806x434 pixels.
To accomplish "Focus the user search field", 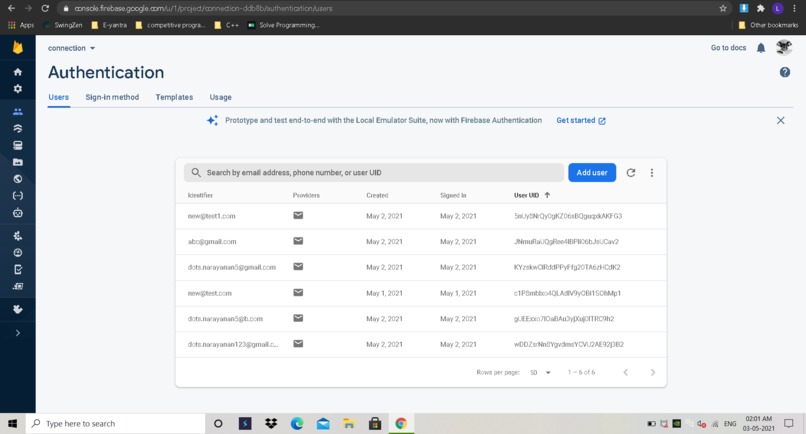I will 374,173.
